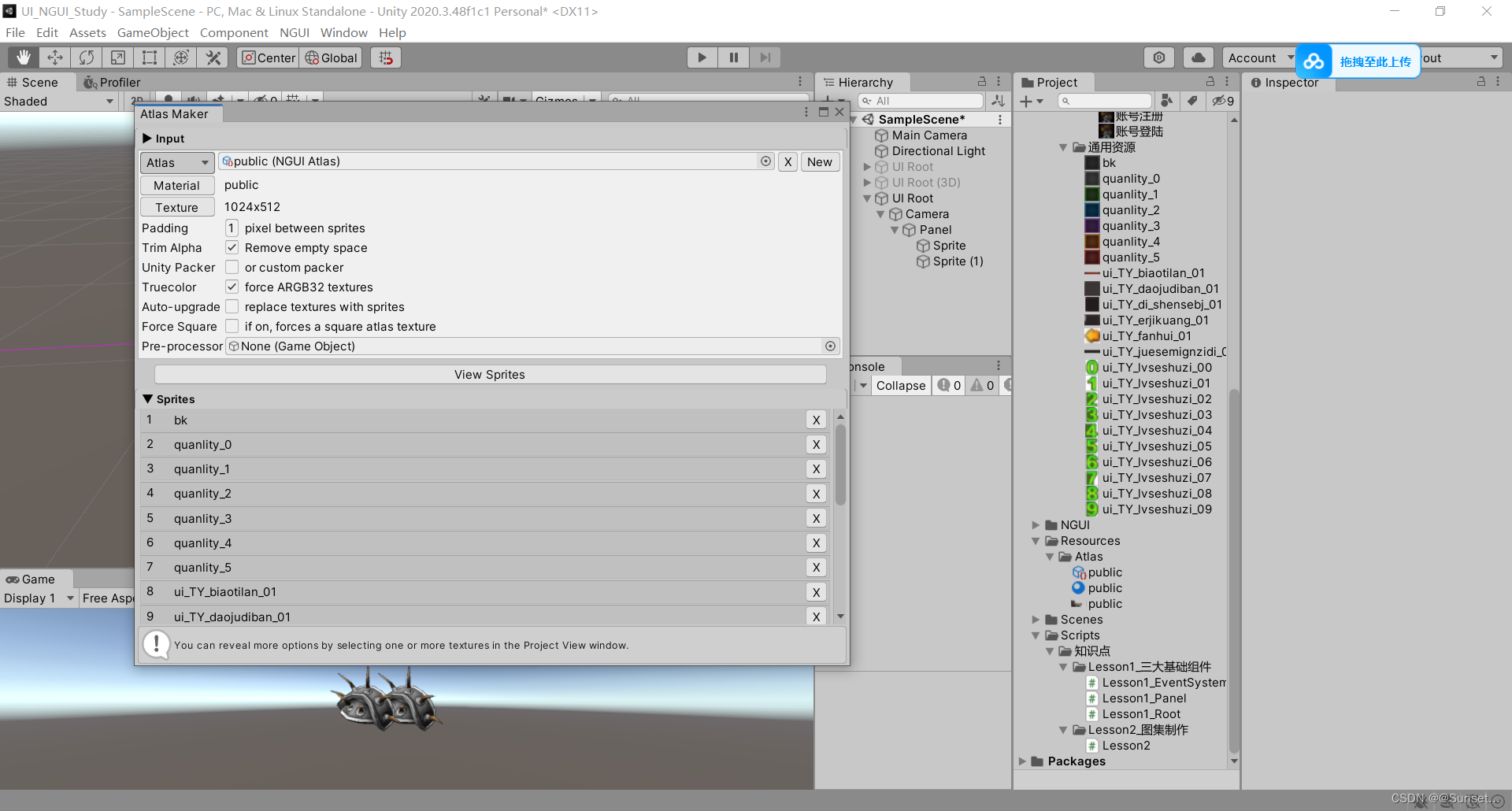Maximize the Atlas Maker window
The width and height of the screenshot is (1512, 811).
pyautogui.click(x=824, y=113)
